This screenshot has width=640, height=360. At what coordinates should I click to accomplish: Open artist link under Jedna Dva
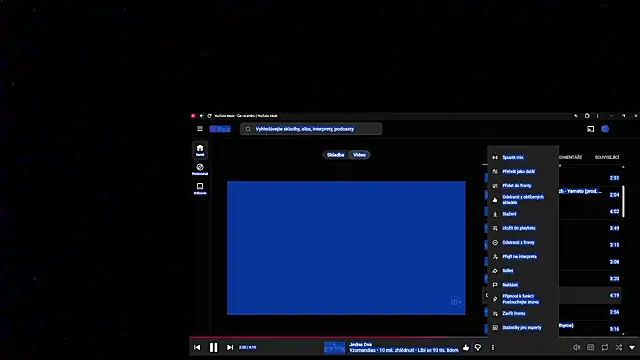click(362, 350)
